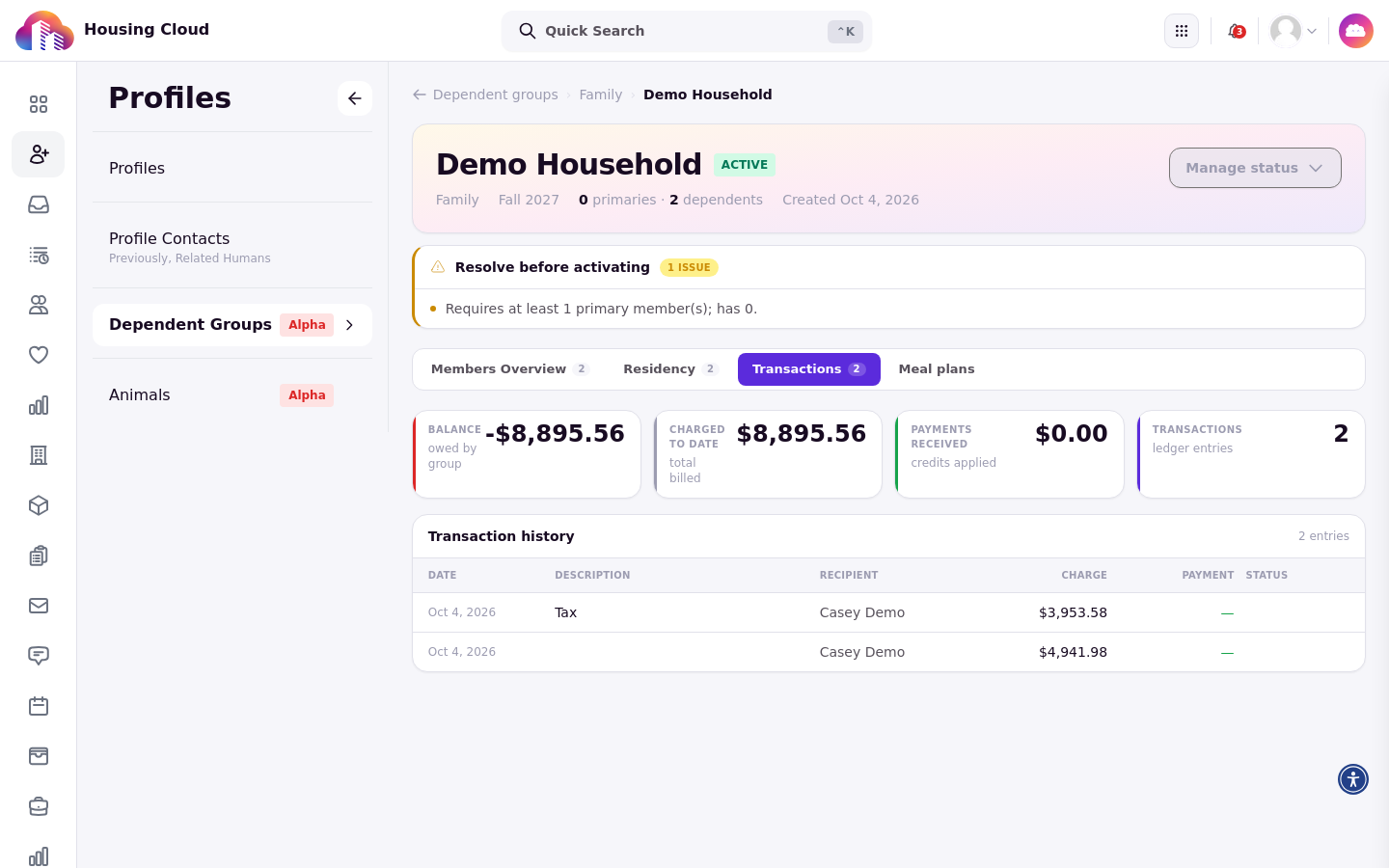The width and height of the screenshot is (1389, 868).
Task: Open the pink cloud avatar icon
Action: pos(1356,31)
